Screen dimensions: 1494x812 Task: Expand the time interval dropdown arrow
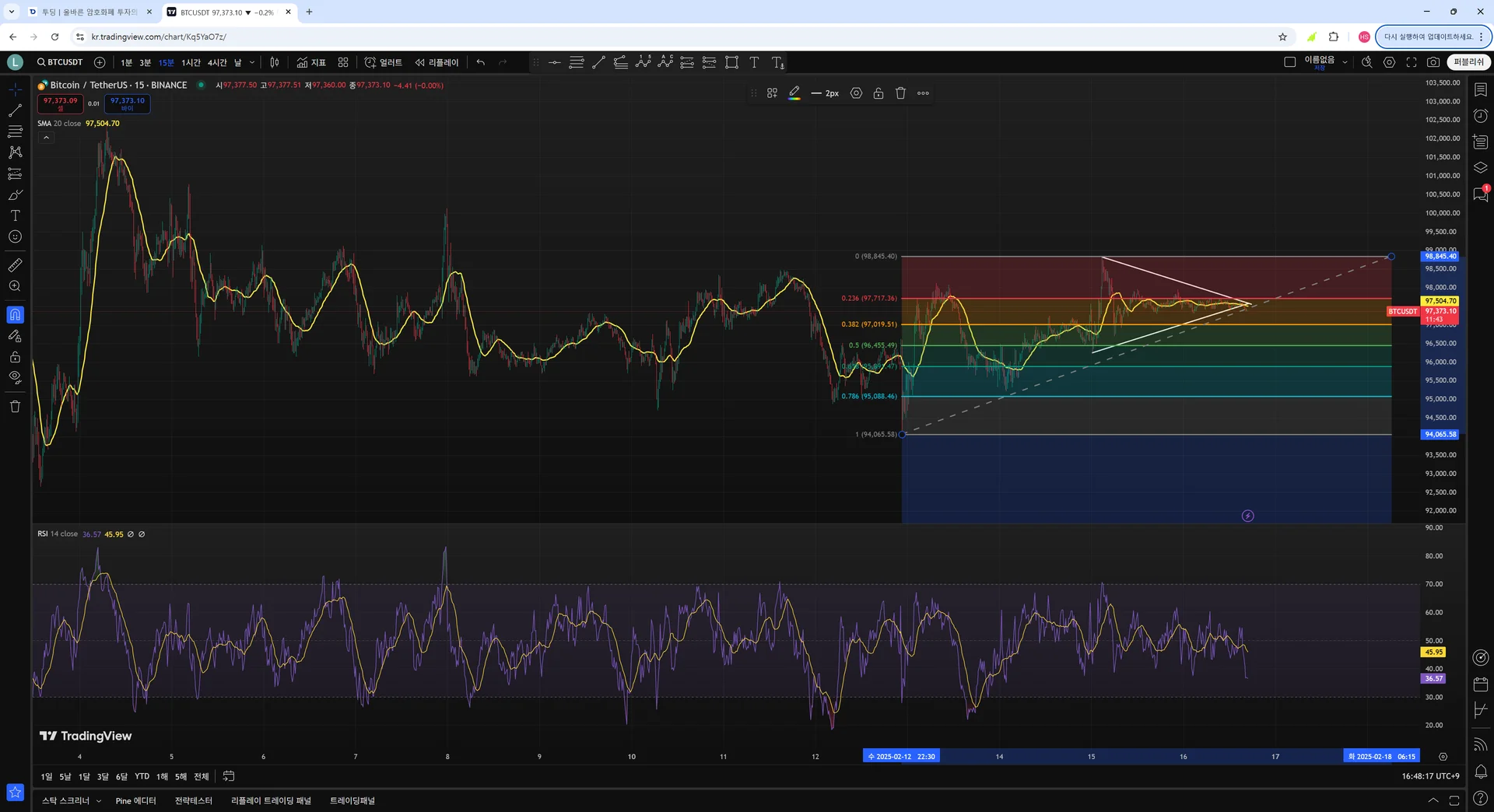pos(252,62)
